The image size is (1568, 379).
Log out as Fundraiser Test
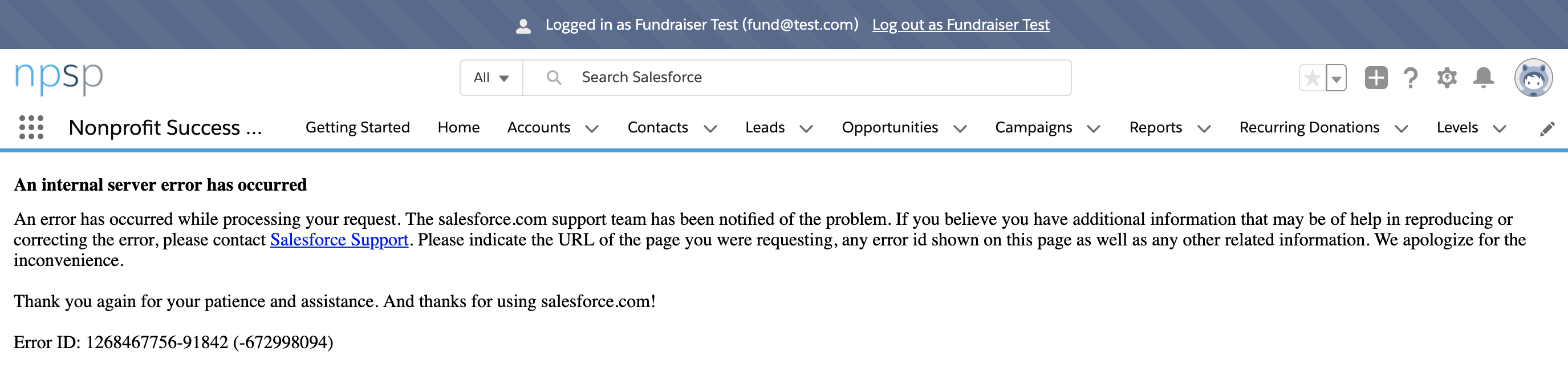point(961,25)
